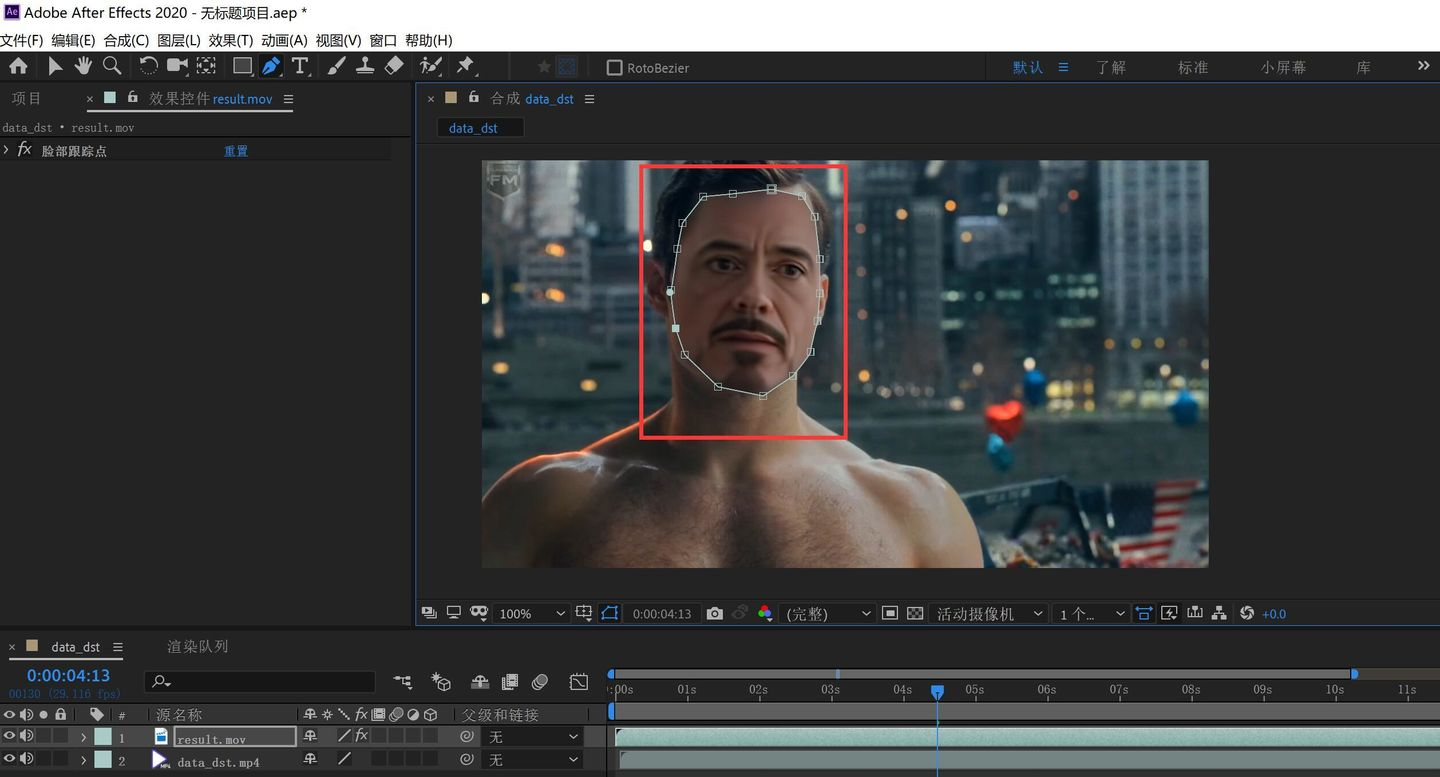Take a snapshot with camera icon
The height and width of the screenshot is (777, 1440).
pos(714,613)
